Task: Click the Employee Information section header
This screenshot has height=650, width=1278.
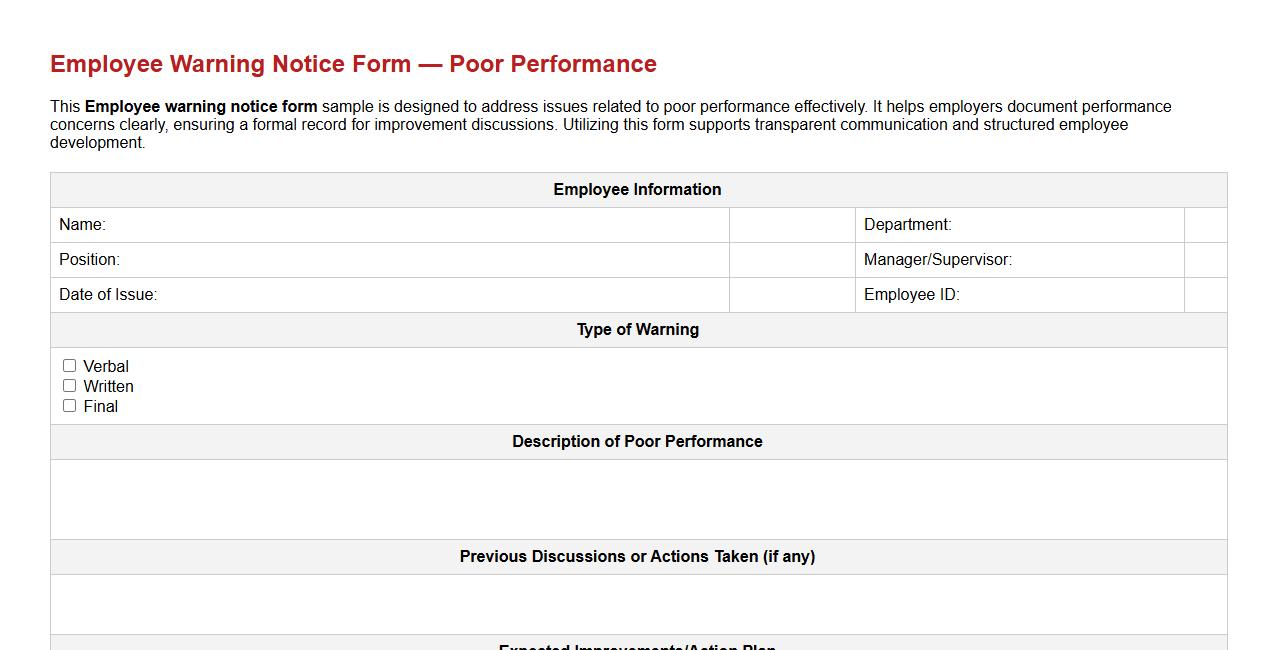Action: click(638, 189)
